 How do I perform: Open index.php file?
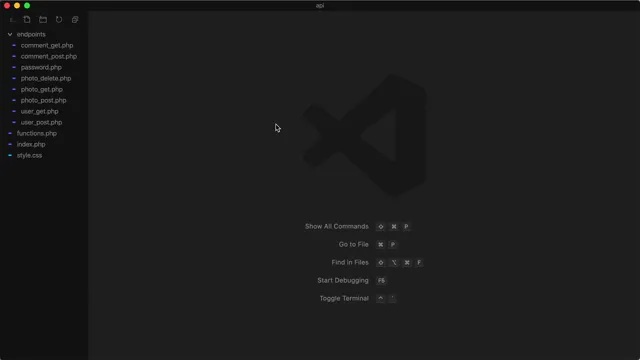(31, 144)
